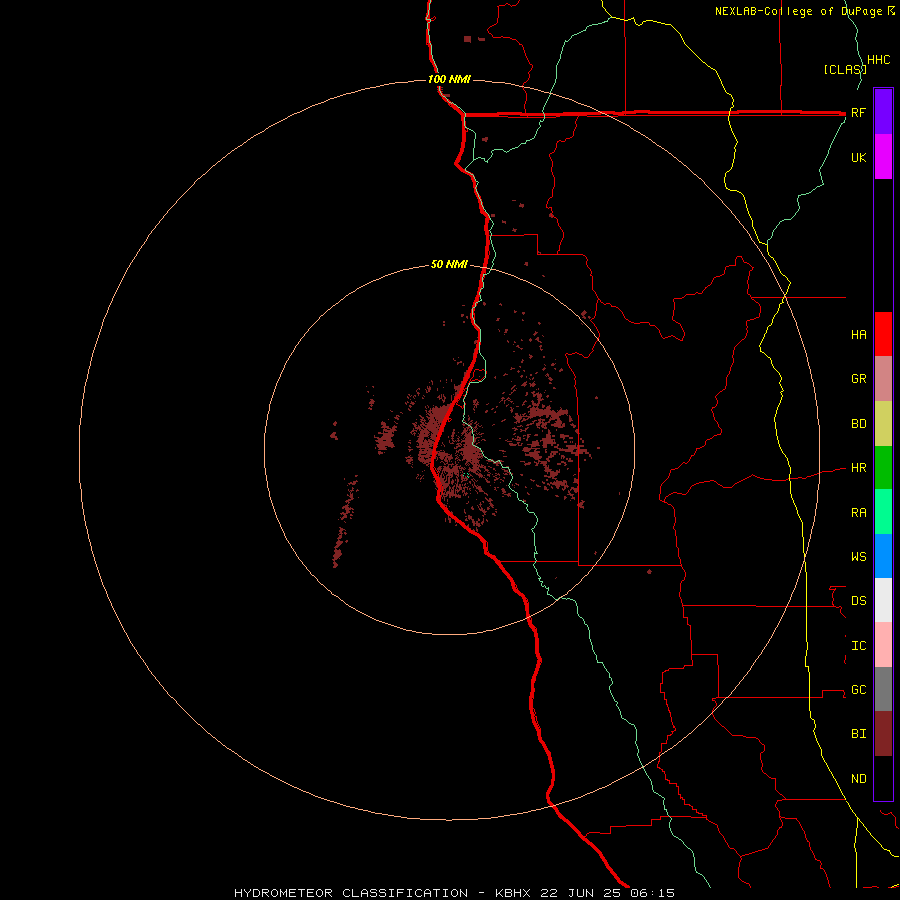Click the elongated offshore echo streak southwest
Image resolution: width=900 pixels, height=900 pixels.
[345, 521]
